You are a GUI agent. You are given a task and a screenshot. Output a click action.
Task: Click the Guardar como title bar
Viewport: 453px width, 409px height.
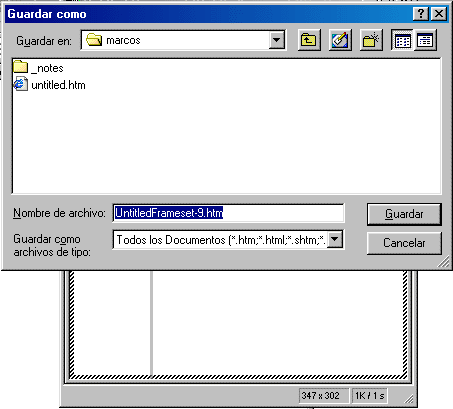[x=207, y=14]
